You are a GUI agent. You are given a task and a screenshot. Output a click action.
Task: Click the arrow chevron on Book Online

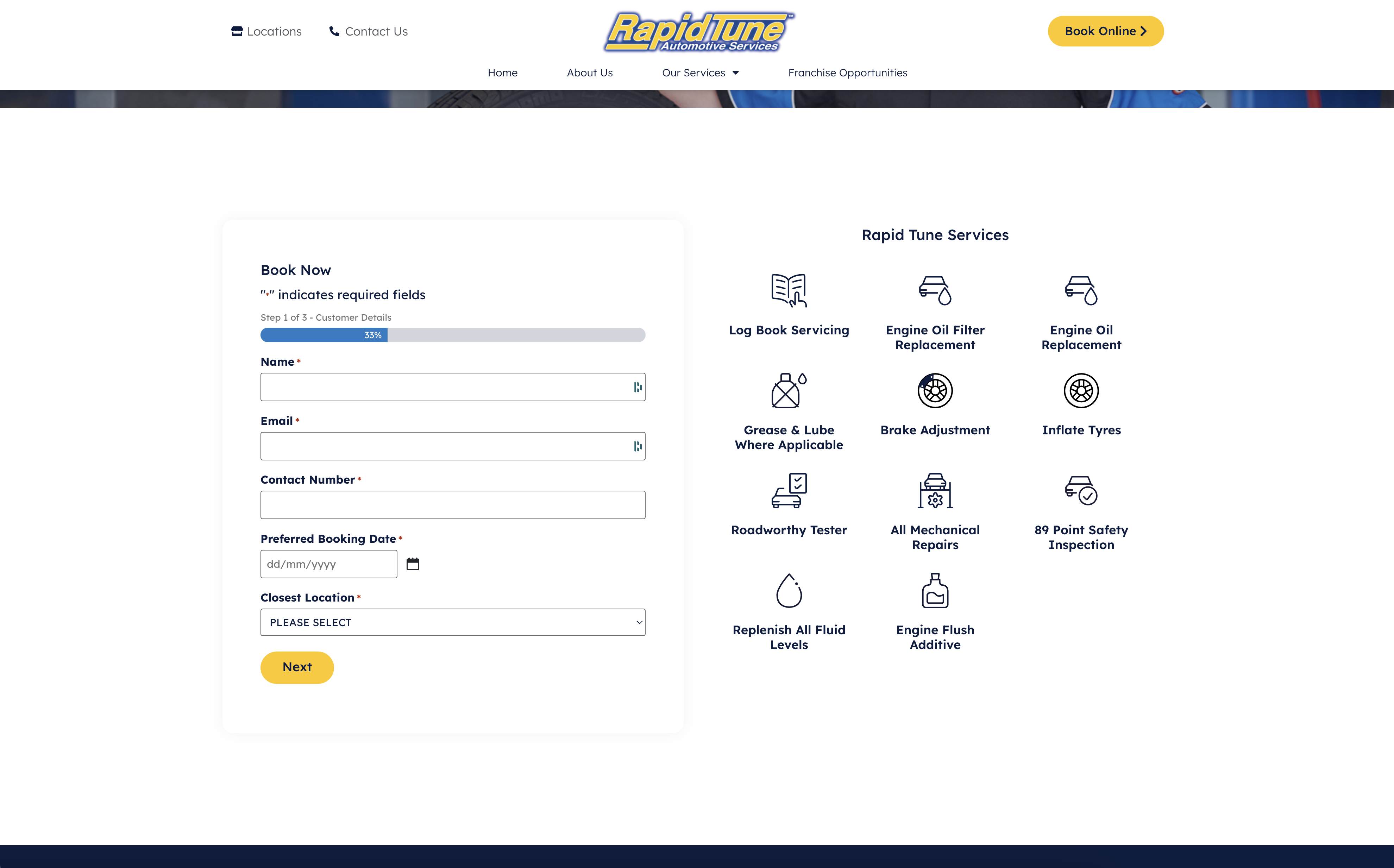click(1143, 31)
